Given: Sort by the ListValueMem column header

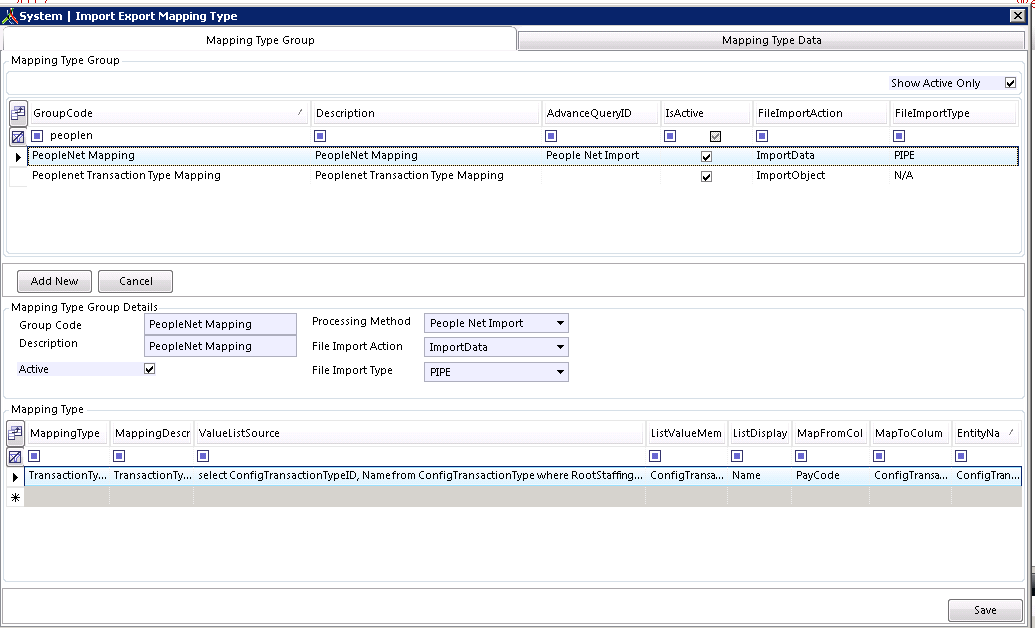Looking at the screenshot, I should (687, 433).
